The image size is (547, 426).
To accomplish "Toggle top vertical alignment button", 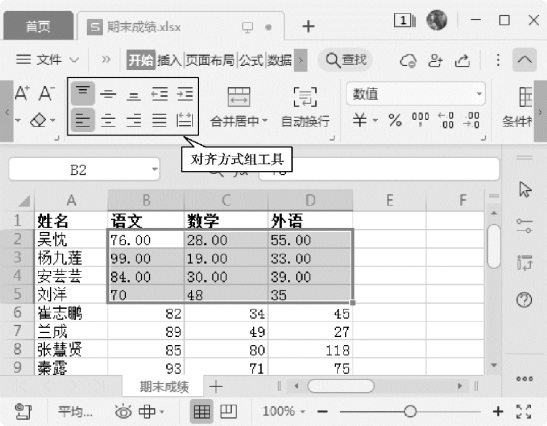I will 83,93.
